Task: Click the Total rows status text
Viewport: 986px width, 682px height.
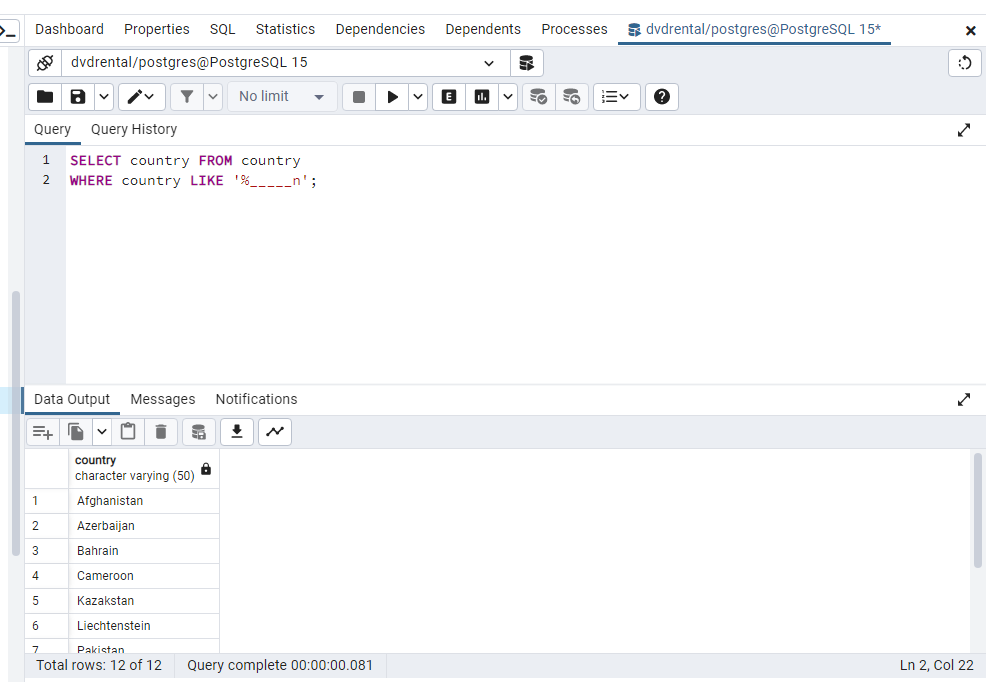Action: [99, 666]
